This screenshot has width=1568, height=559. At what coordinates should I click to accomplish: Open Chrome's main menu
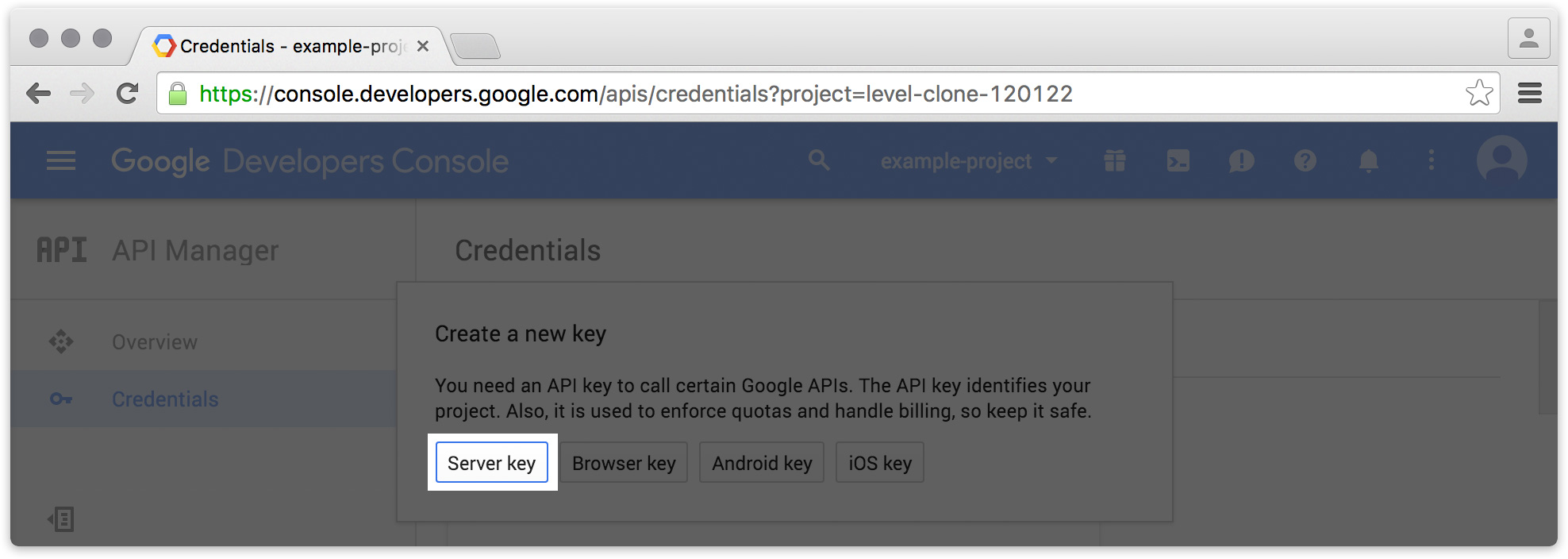(x=1529, y=94)
